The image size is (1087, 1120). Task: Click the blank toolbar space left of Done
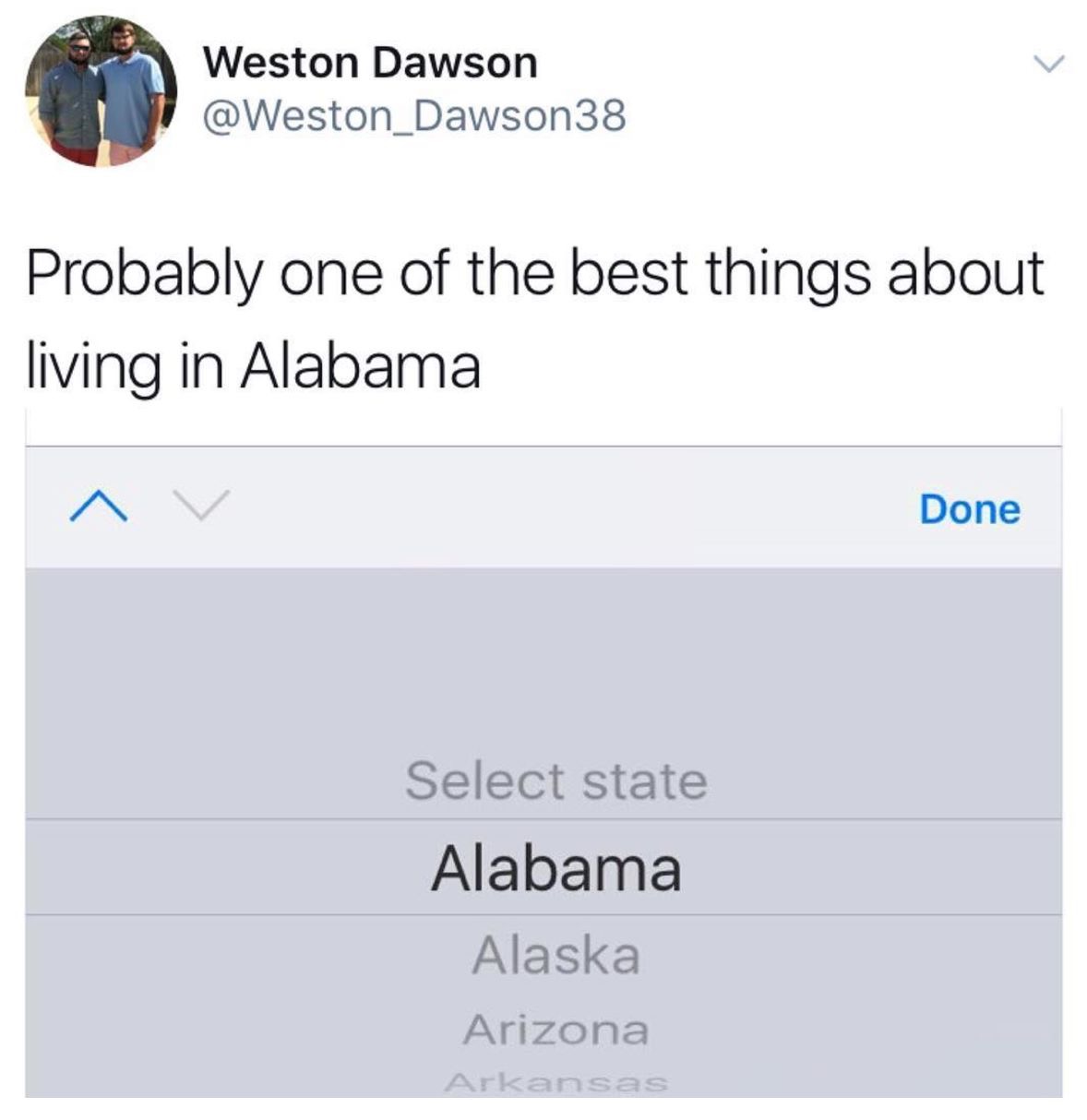pyautogui.click(x=572, y=507)
